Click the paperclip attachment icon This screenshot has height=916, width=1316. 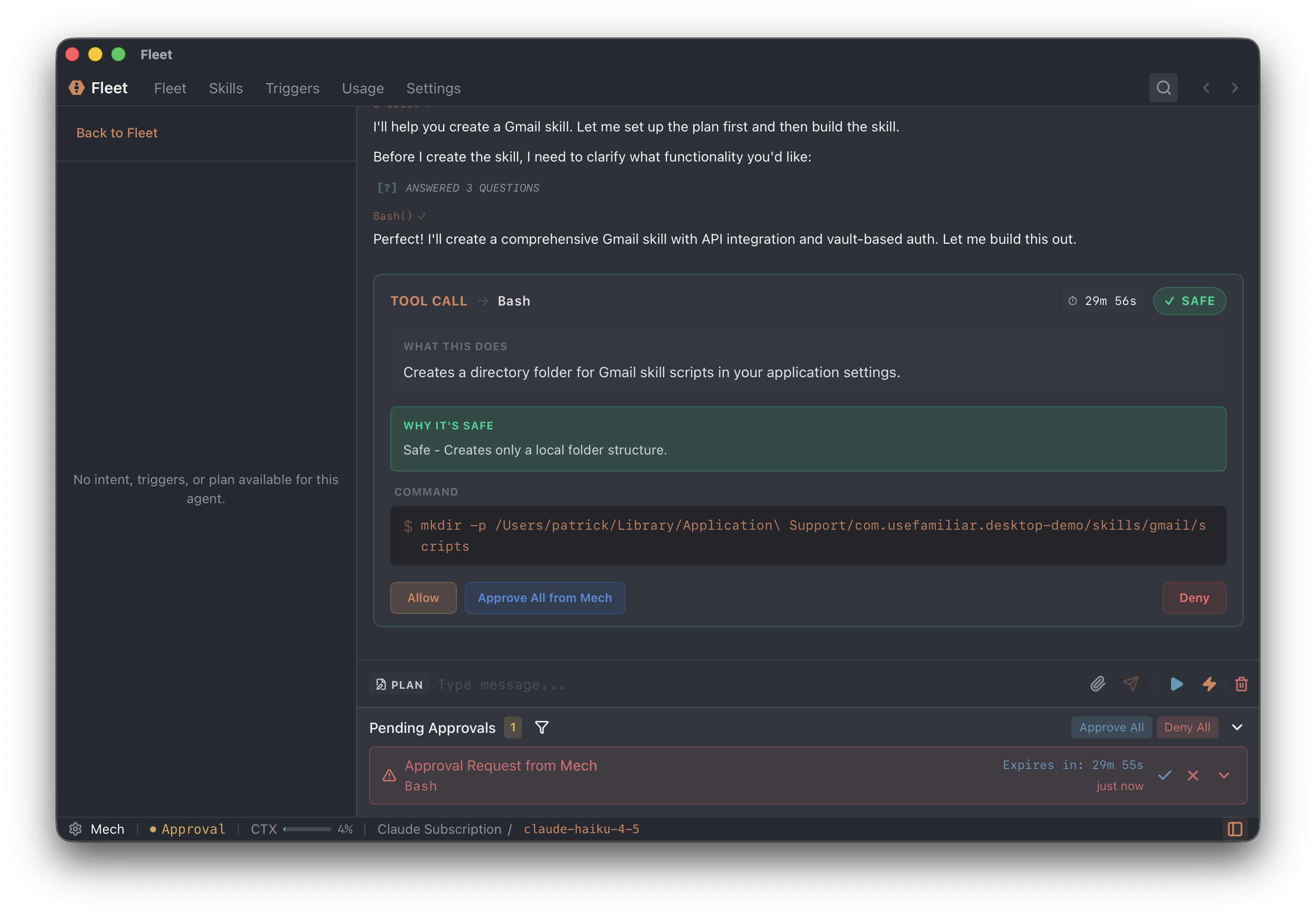pyautogui.click(x=1097, y=684)
